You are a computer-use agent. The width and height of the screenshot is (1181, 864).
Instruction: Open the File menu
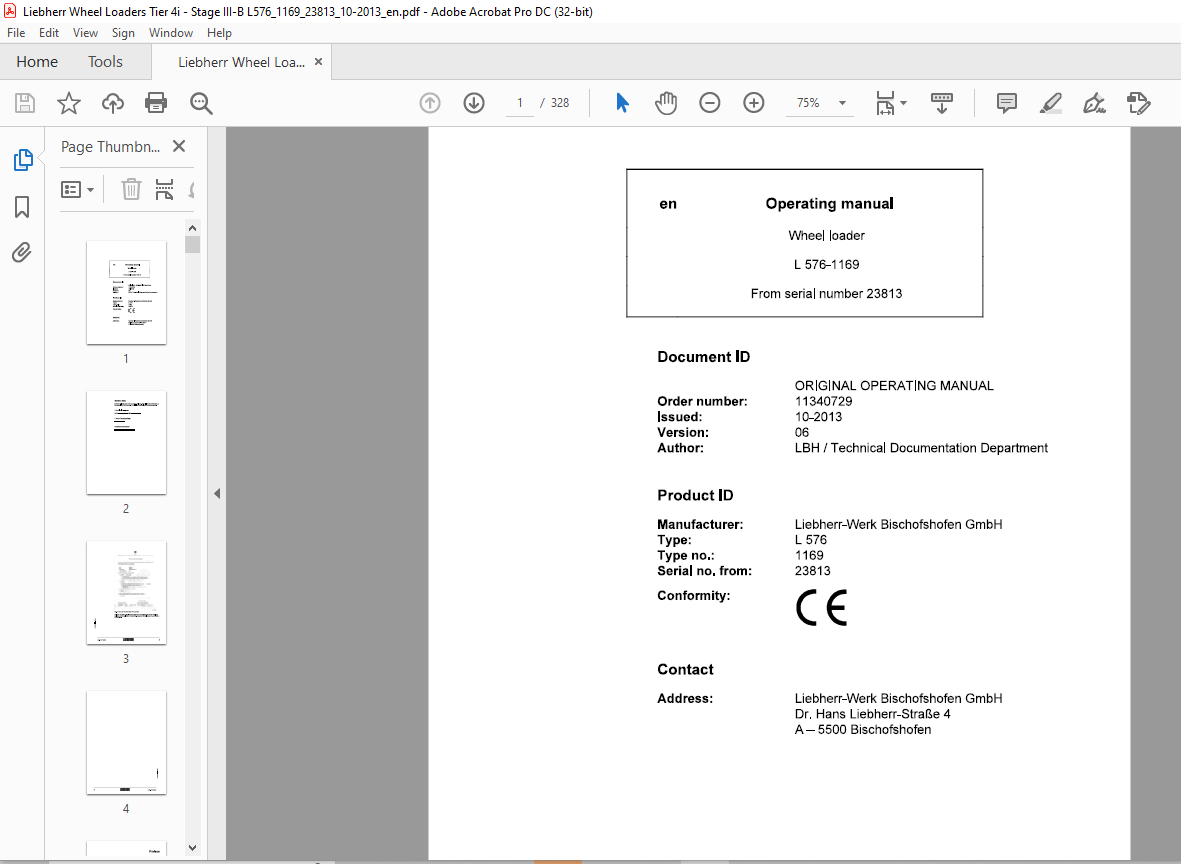[x=16, y=32]
